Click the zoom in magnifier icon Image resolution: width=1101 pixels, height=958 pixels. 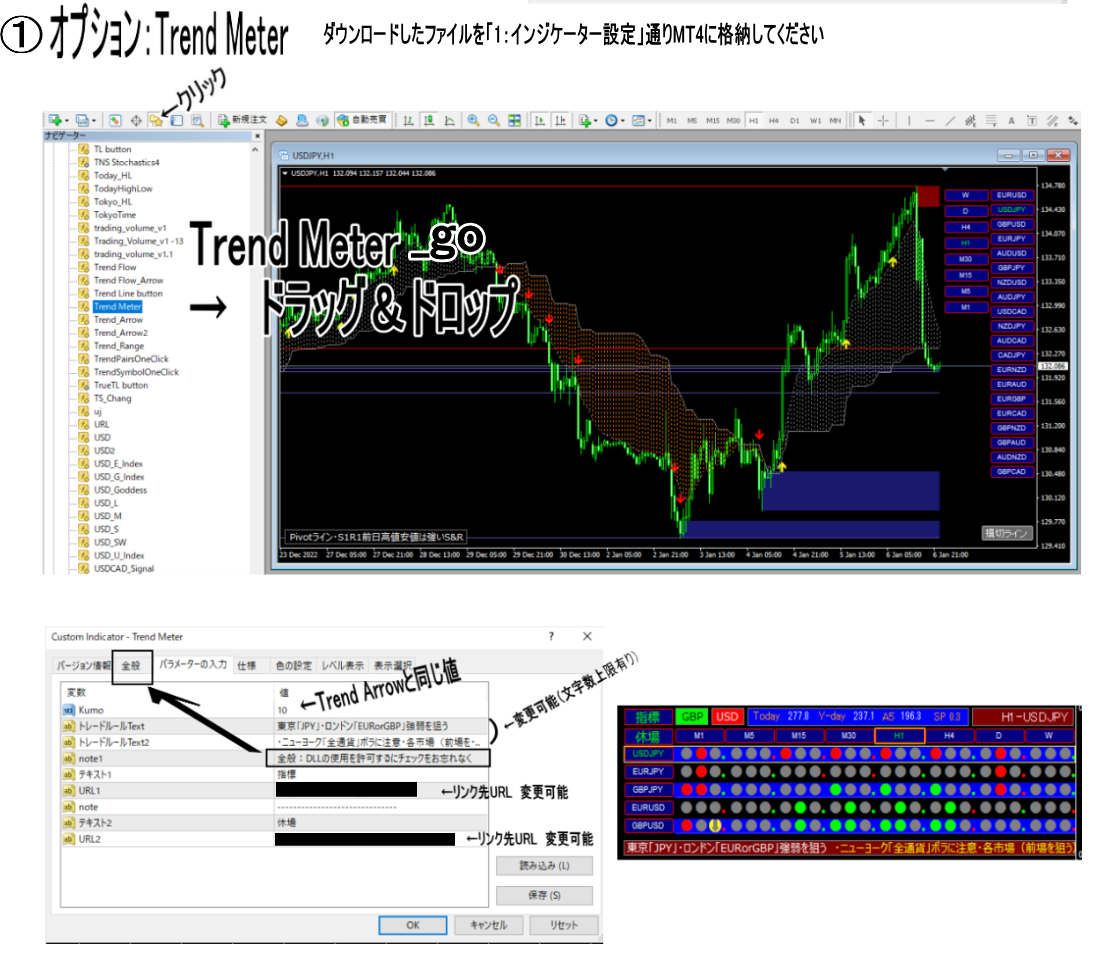pos(472,120)
